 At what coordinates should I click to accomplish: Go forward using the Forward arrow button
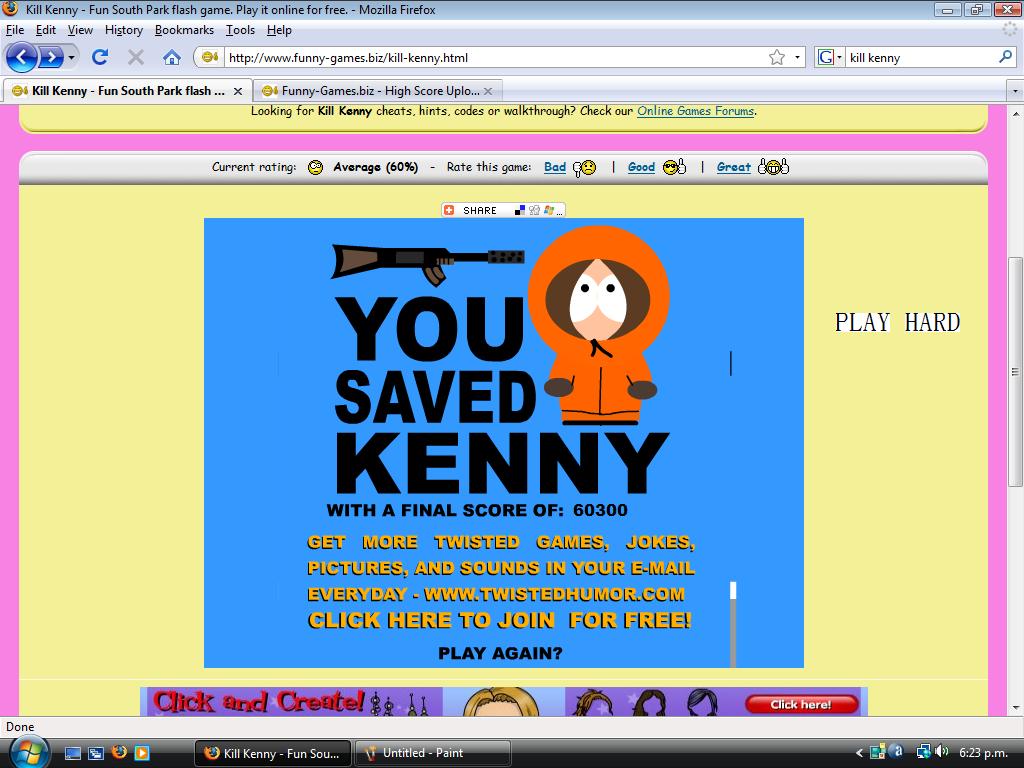52,57
